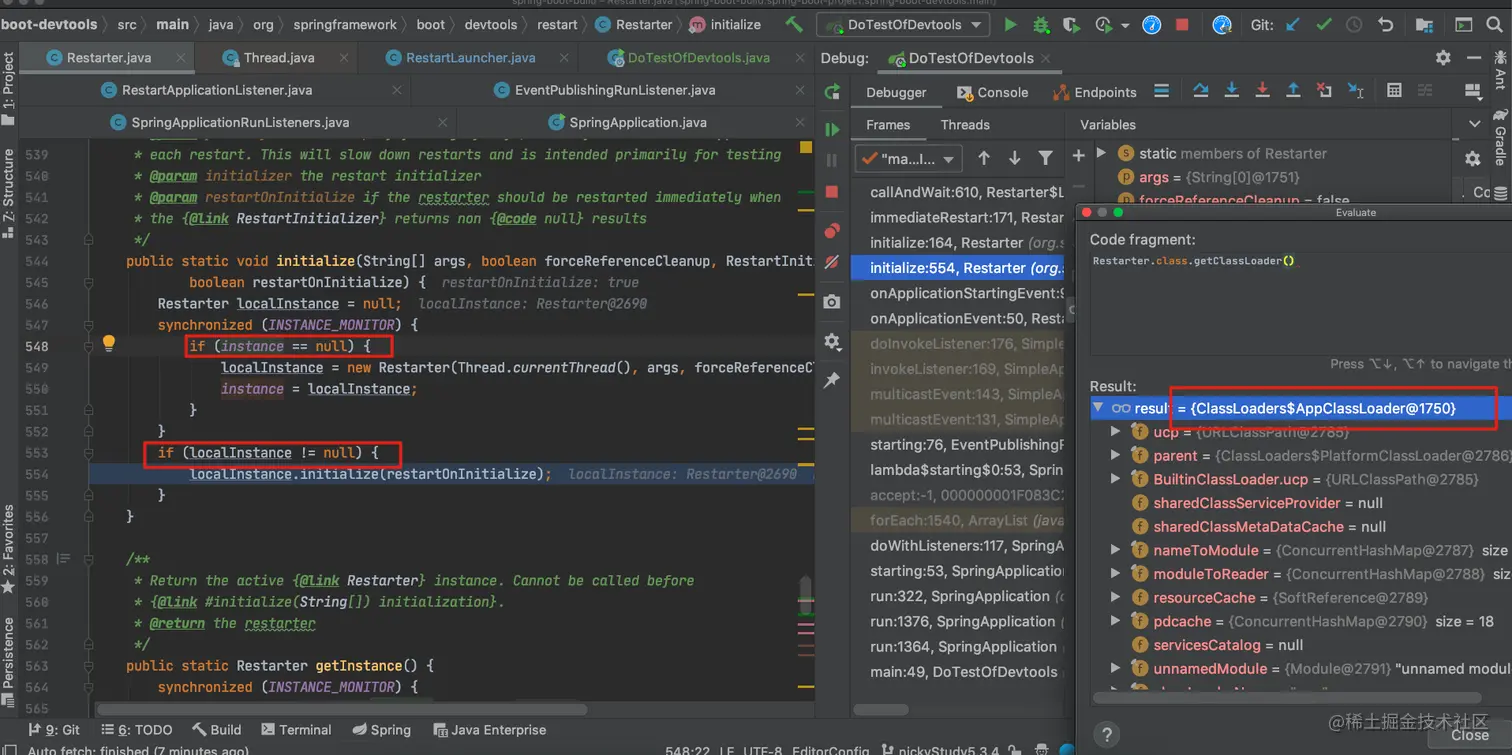Switch to RestartLauncher.java editor tab
Image resolution: width=1512 pixels, height=755 pixels.
(x=470, y=58)
